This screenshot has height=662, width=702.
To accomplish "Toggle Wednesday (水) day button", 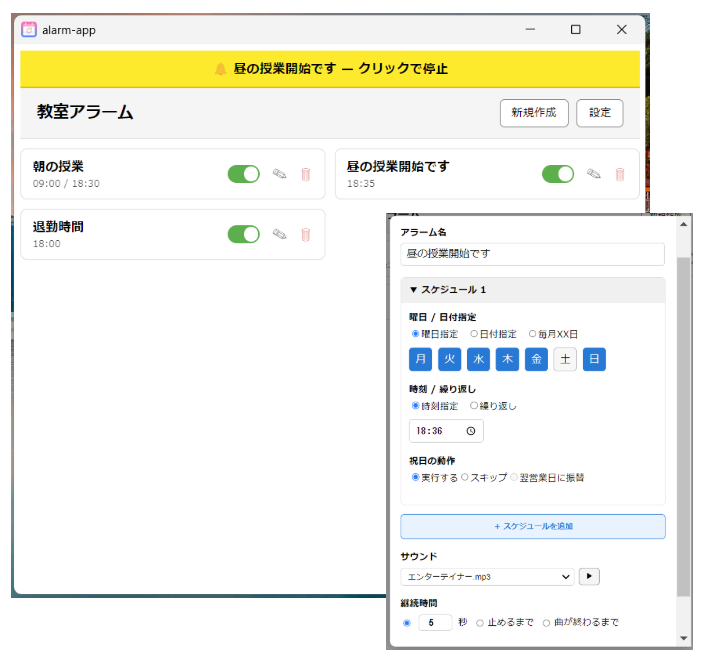I will [x=479, y=359].
